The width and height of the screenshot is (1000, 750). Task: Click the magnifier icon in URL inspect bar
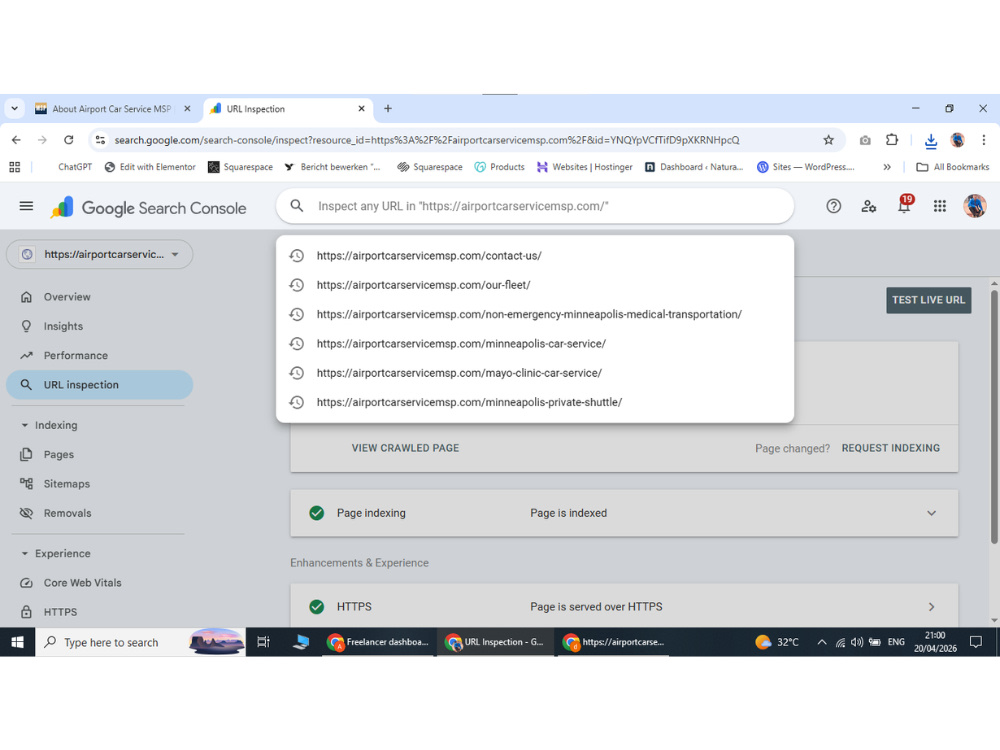pos(297,206)
